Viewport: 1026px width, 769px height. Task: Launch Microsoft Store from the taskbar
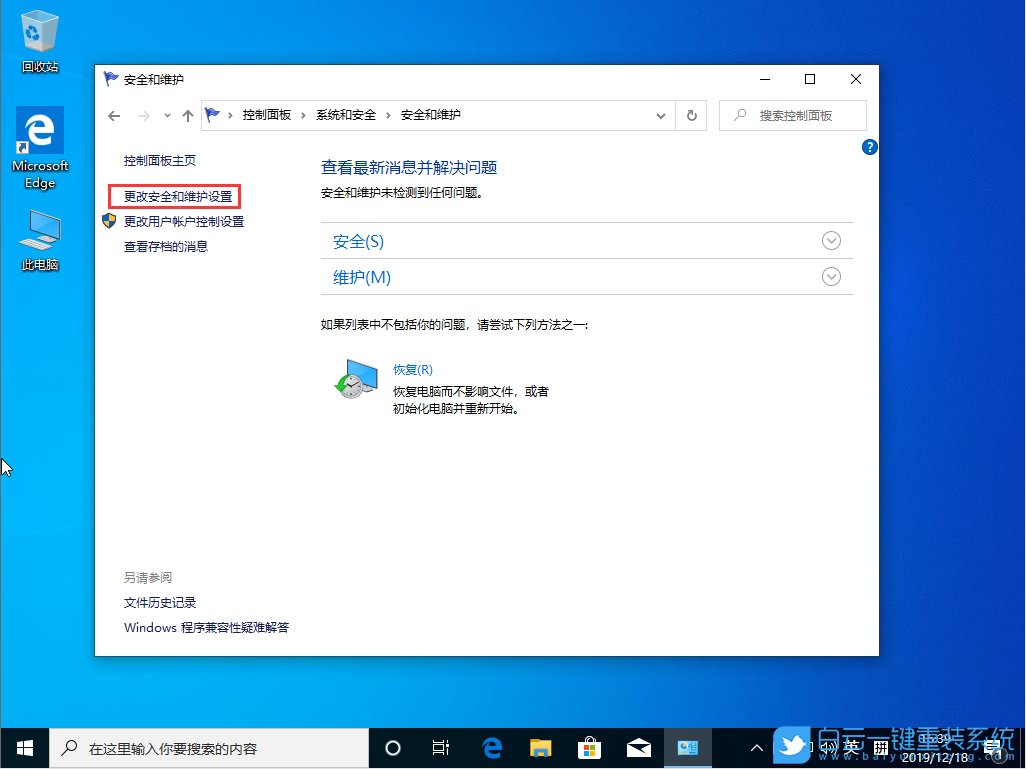point(590,747)
